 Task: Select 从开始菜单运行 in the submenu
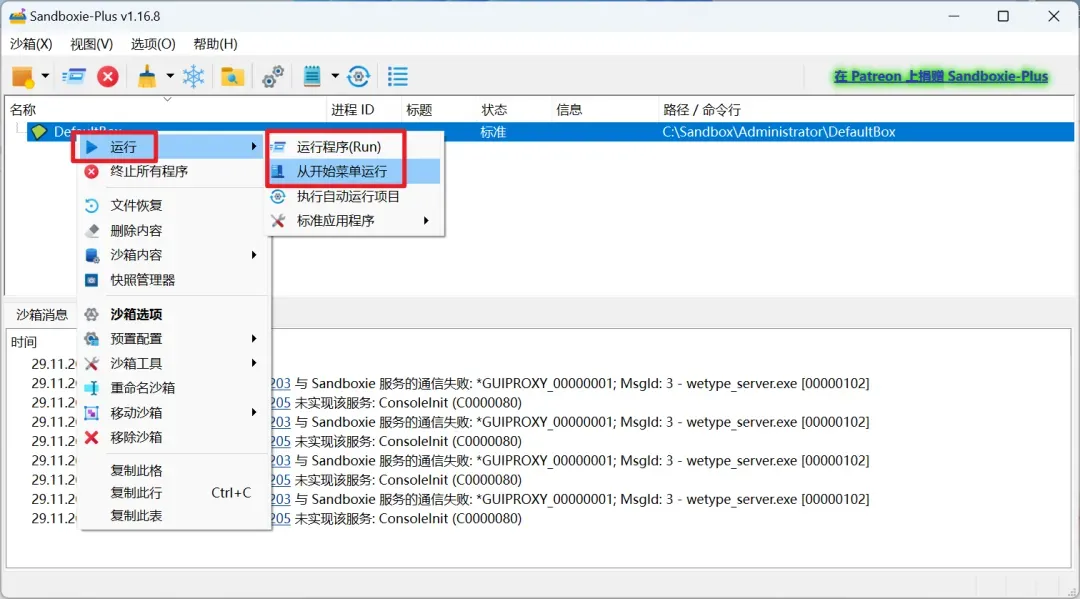tap(355, 171)
